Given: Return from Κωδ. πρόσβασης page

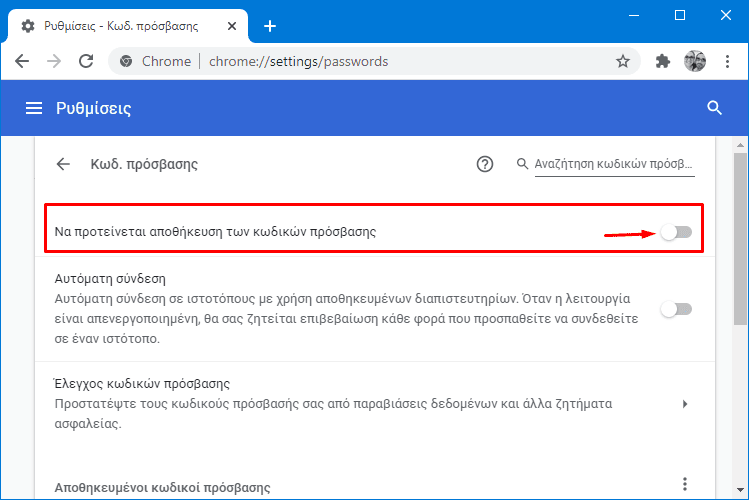Looking at the screenshot, I should (x=63, y=164).
